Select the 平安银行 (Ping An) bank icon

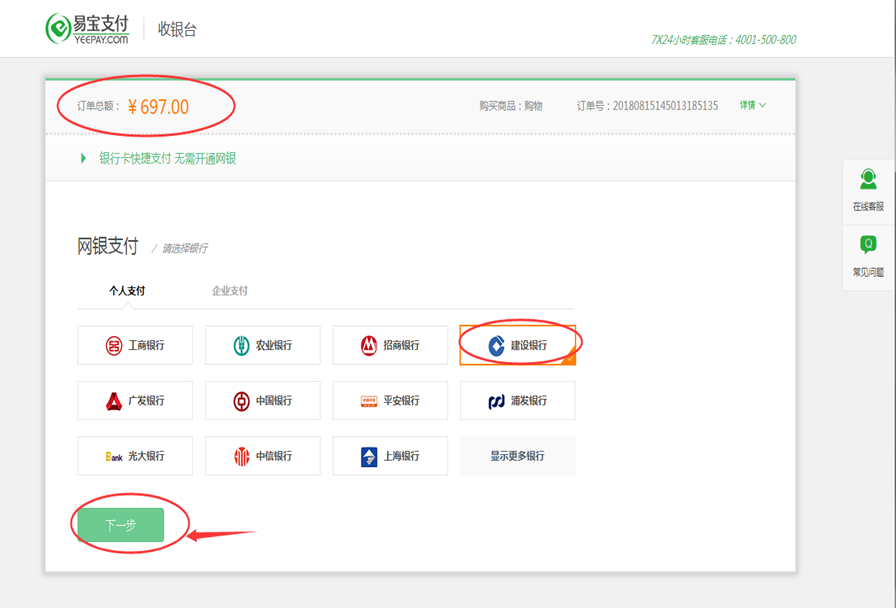(x=390, y=400)
